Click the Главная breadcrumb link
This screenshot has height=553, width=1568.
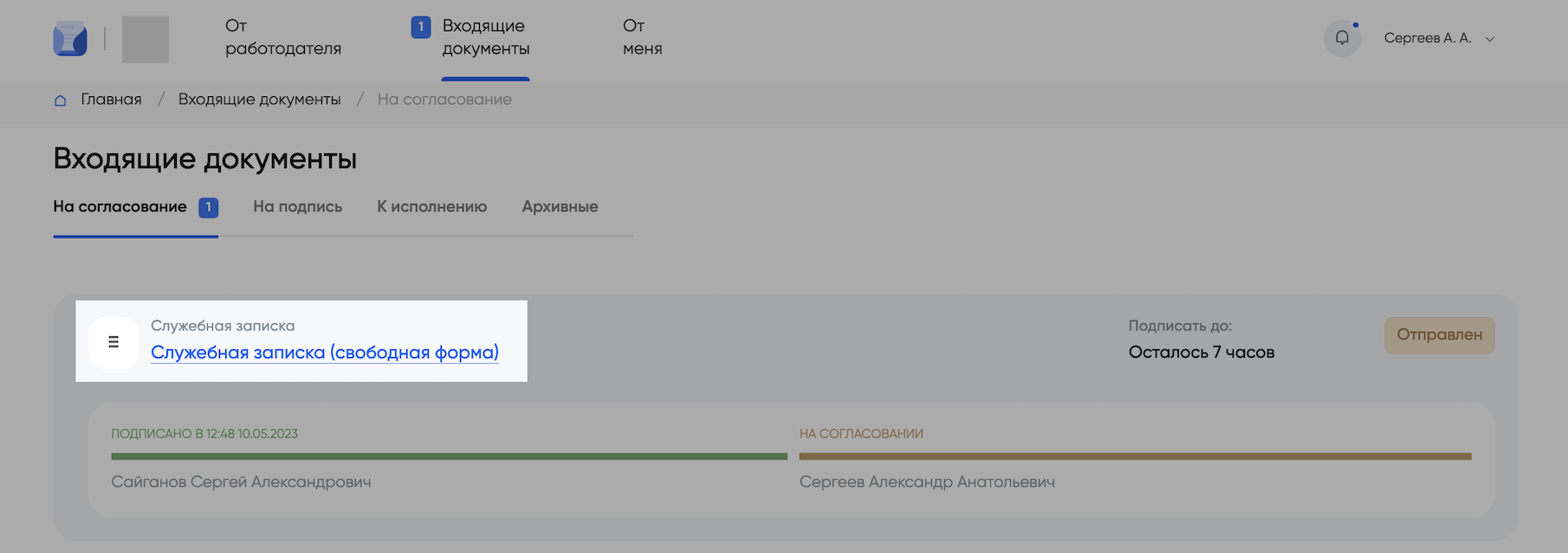pyautogui.click(x=111, y=100)
